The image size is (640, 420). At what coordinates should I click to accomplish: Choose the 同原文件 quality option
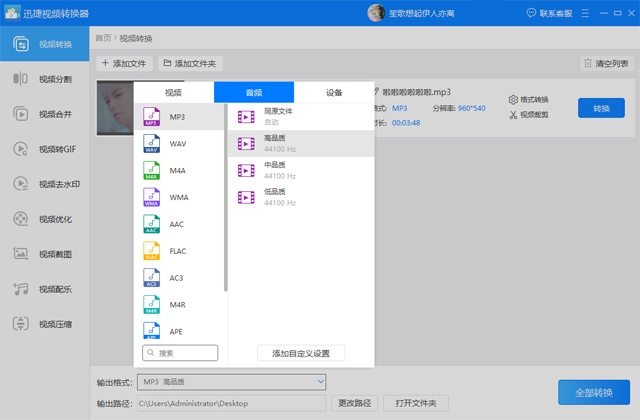[x=301, y=117]
